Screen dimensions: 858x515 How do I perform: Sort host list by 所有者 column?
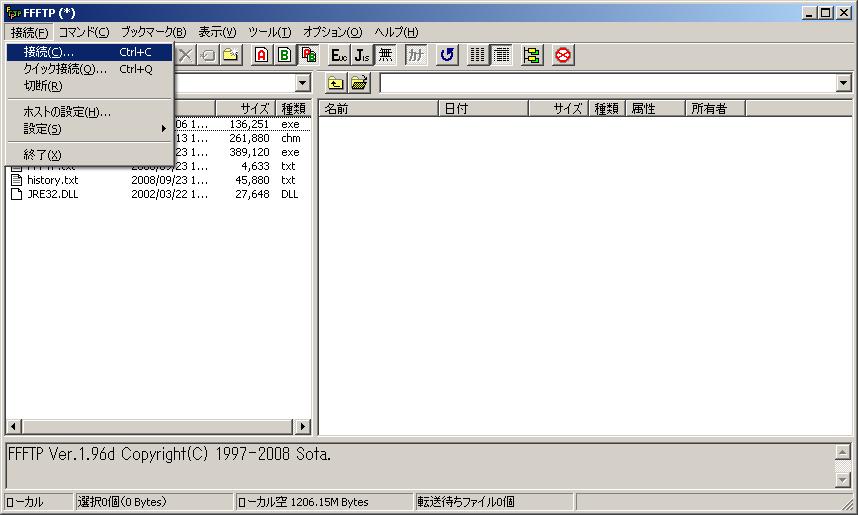(x=715, y=108)
